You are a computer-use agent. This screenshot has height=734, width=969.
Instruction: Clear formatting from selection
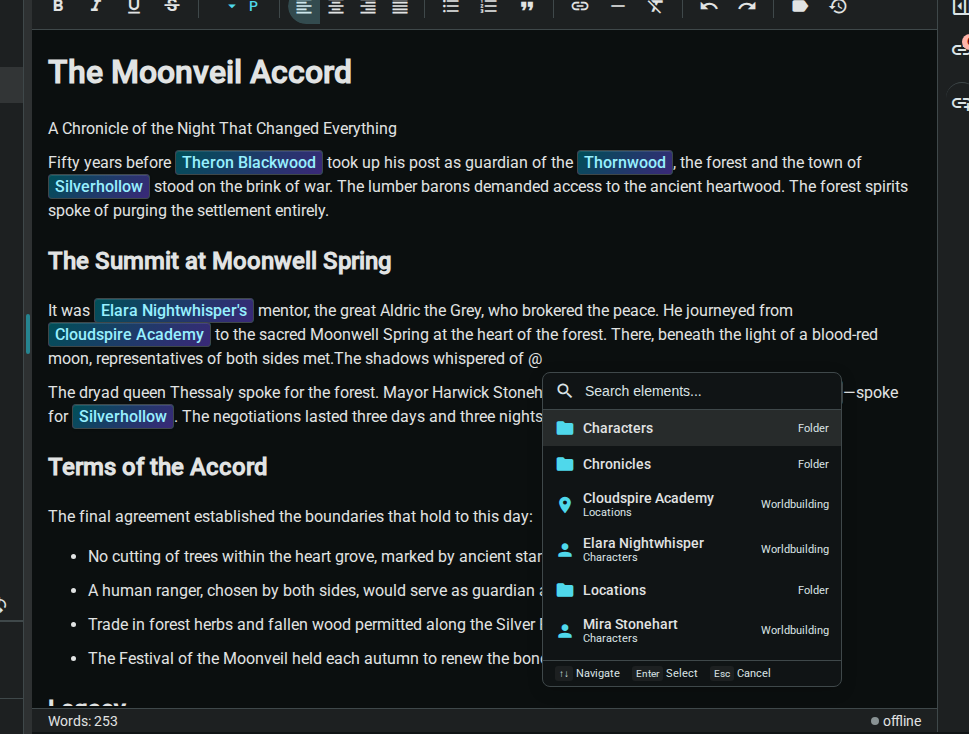coord(655,7)
